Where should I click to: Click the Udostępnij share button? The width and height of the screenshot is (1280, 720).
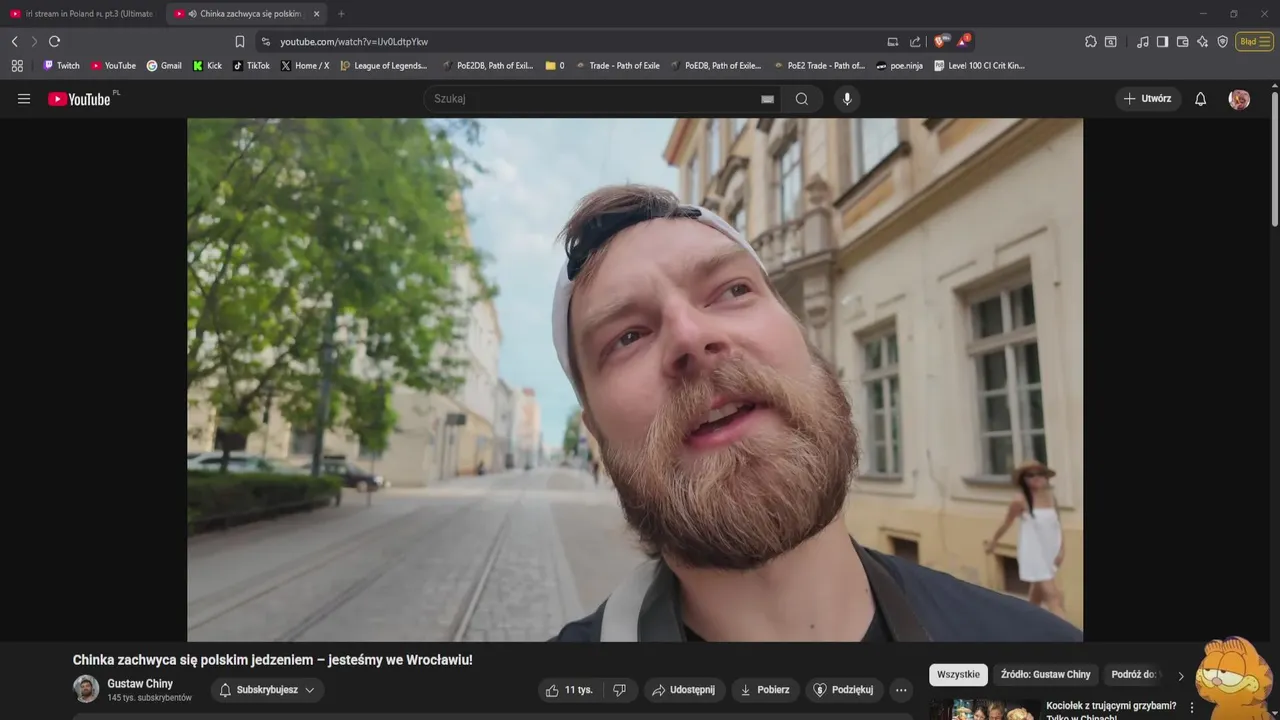tap(683, 690)
